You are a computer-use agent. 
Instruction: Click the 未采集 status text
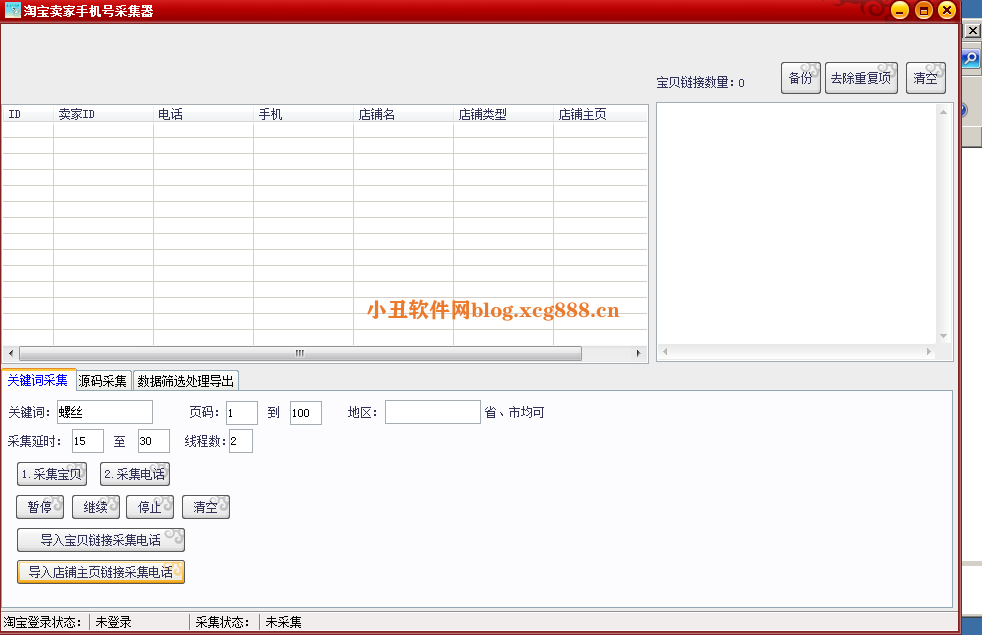tap(283, 622)
